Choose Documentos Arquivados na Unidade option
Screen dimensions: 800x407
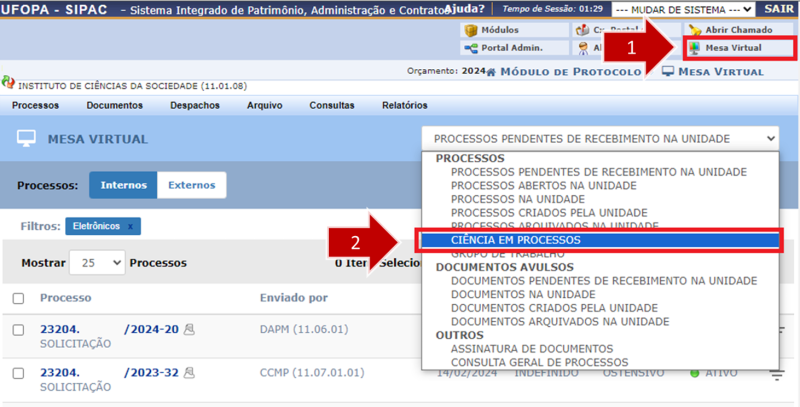[x=560, y=322]
